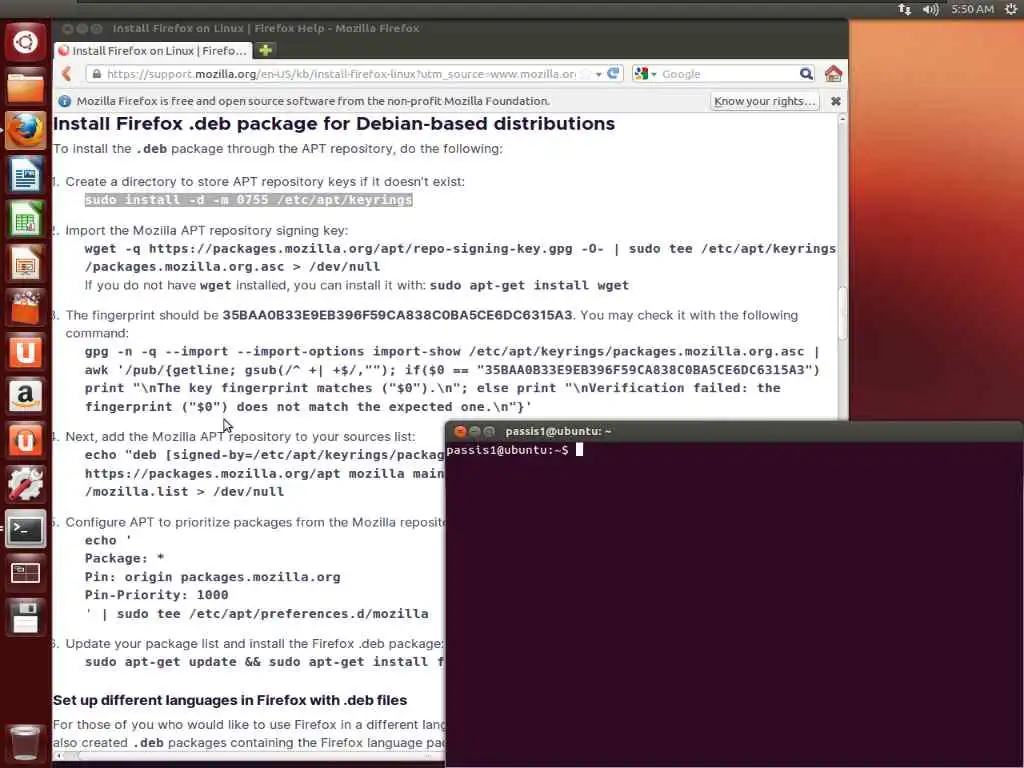Launch LibreOffice Writer from launcher
The width and height of the screenshot is (1024, 768).
point(25,175)
